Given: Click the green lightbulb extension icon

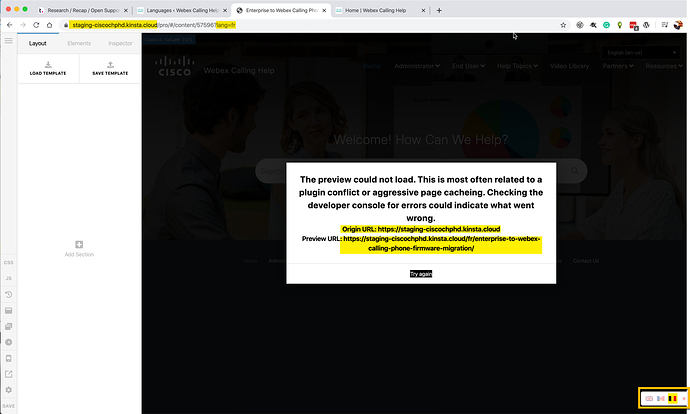Looking at the screenshot, I should 620,25.
